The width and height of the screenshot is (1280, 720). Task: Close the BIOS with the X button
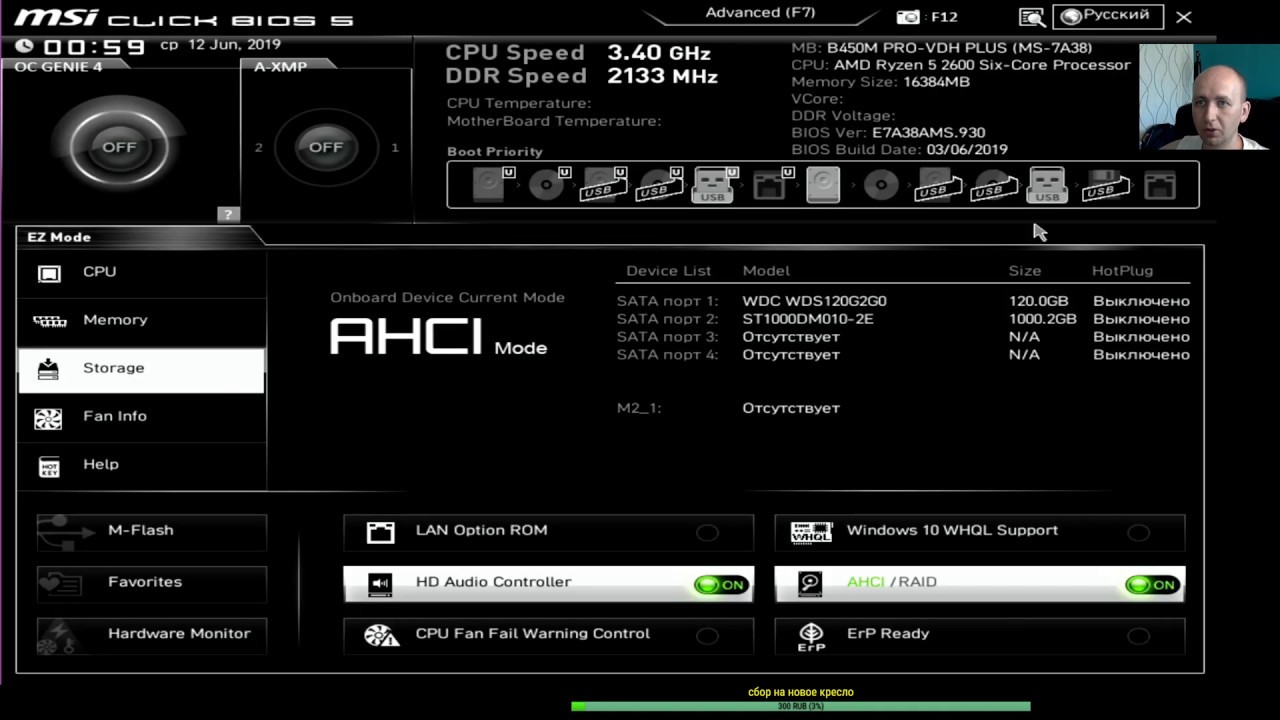coord(1184,17)
